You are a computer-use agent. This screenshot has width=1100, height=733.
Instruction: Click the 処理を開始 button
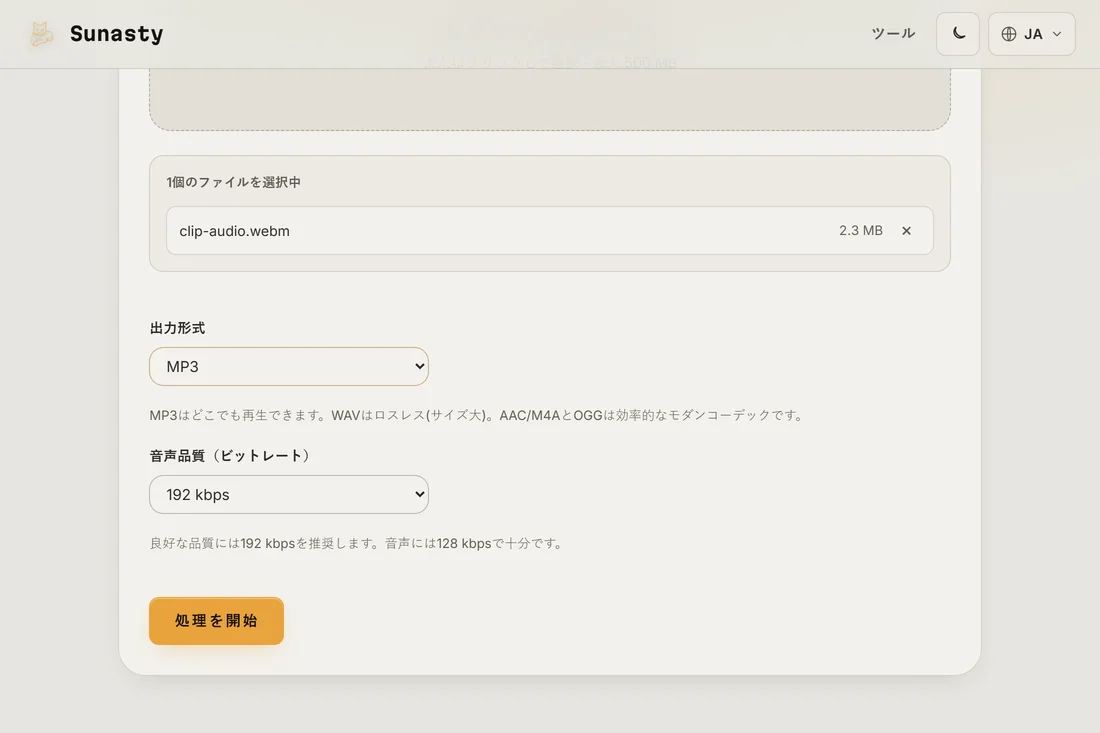point(216,621)
